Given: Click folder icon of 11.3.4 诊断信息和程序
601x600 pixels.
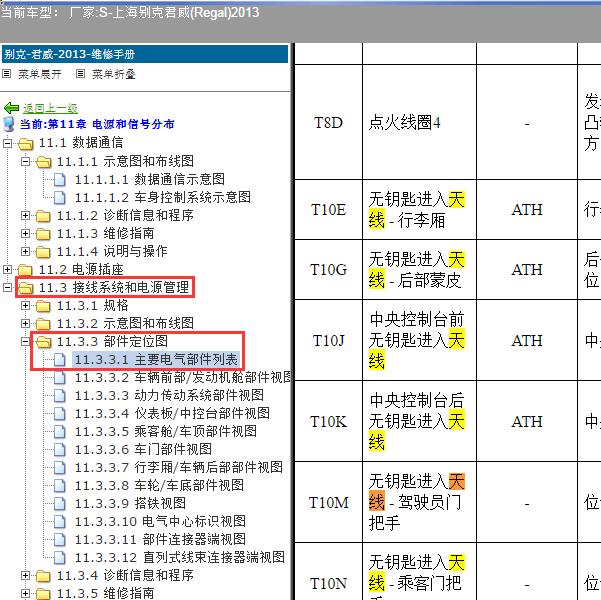Looking at the screenshot, I should pyautogui.click(x=43, y=576).
